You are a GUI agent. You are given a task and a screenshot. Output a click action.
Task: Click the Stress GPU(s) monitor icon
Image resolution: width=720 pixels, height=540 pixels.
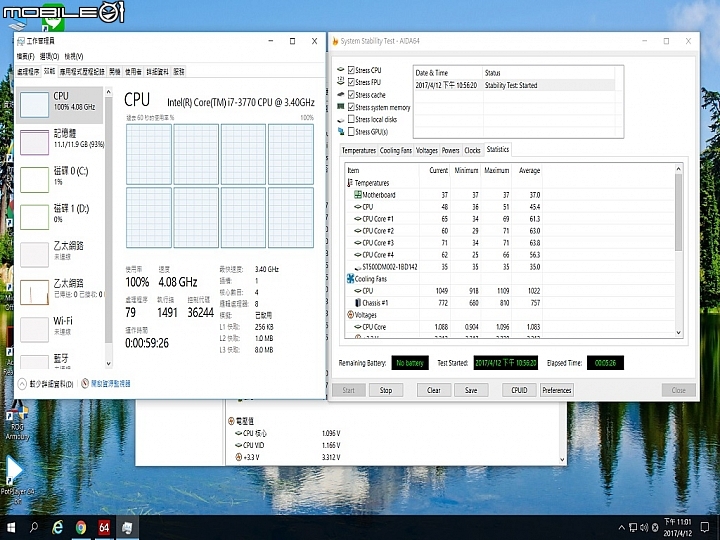pyautogui.click(x=341, y=132)
